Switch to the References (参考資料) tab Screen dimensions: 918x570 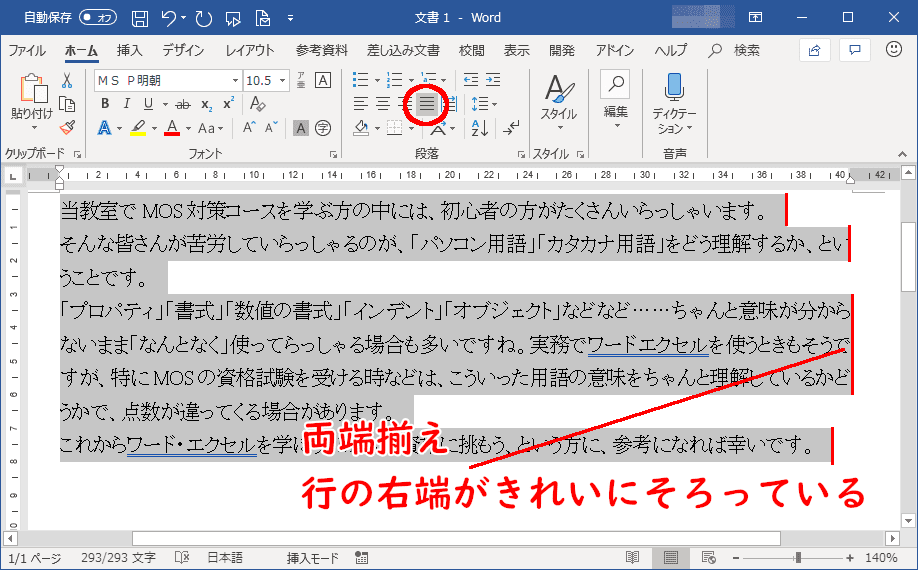[321, 50]
